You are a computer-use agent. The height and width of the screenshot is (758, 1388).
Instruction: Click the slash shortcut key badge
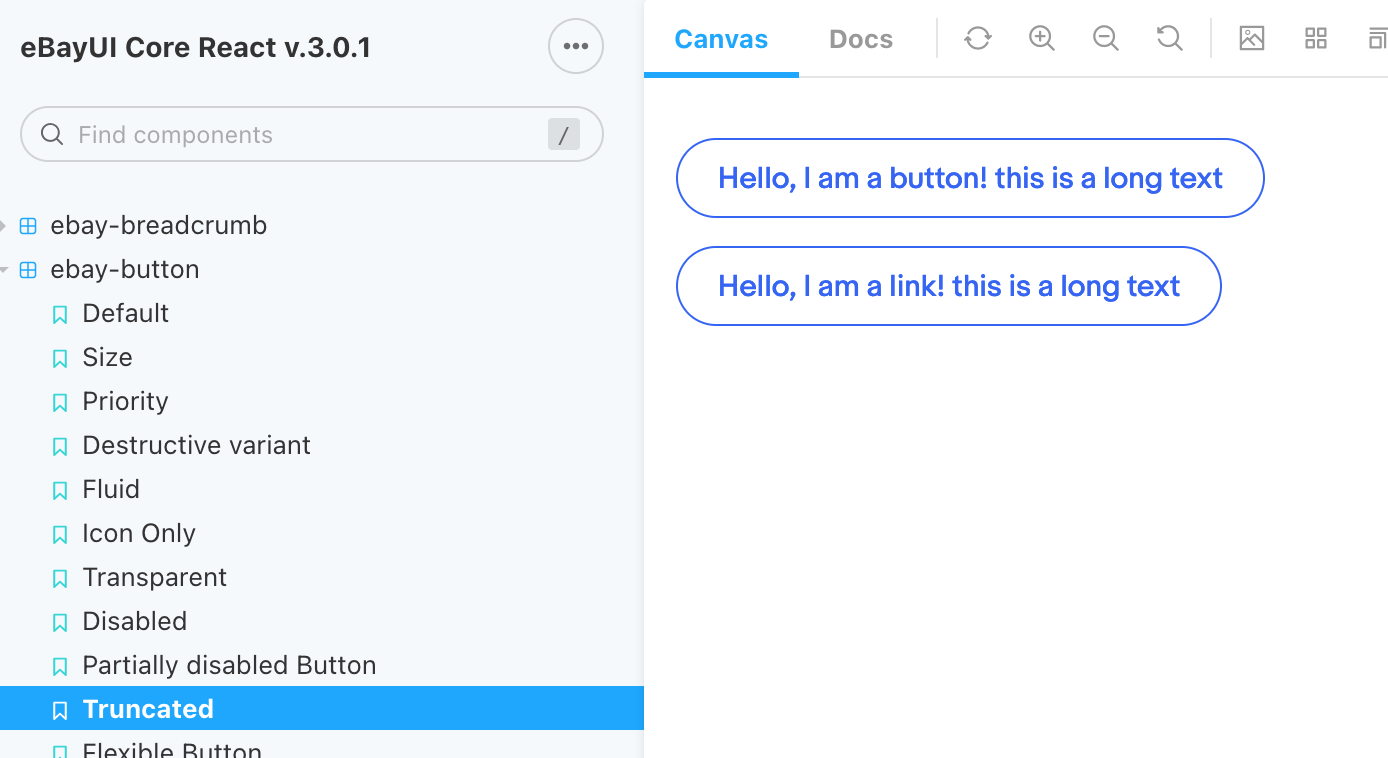[564, 134]
